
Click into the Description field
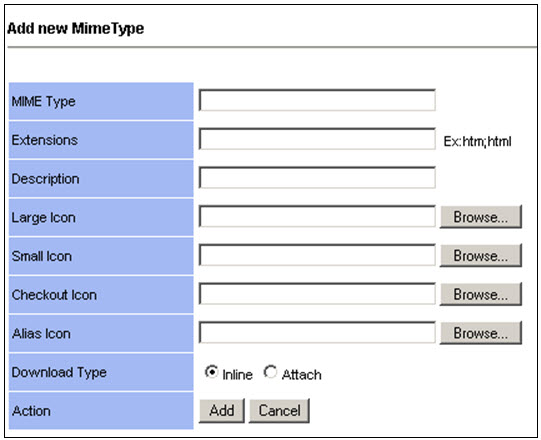coord(317,178)
